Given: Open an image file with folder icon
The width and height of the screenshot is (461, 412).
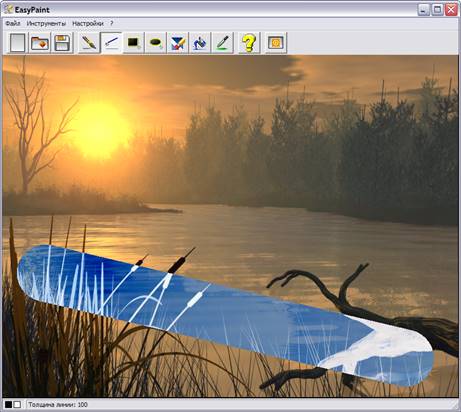Looking at the screenshot, I should pyautogui.click(x=40, y=43).
